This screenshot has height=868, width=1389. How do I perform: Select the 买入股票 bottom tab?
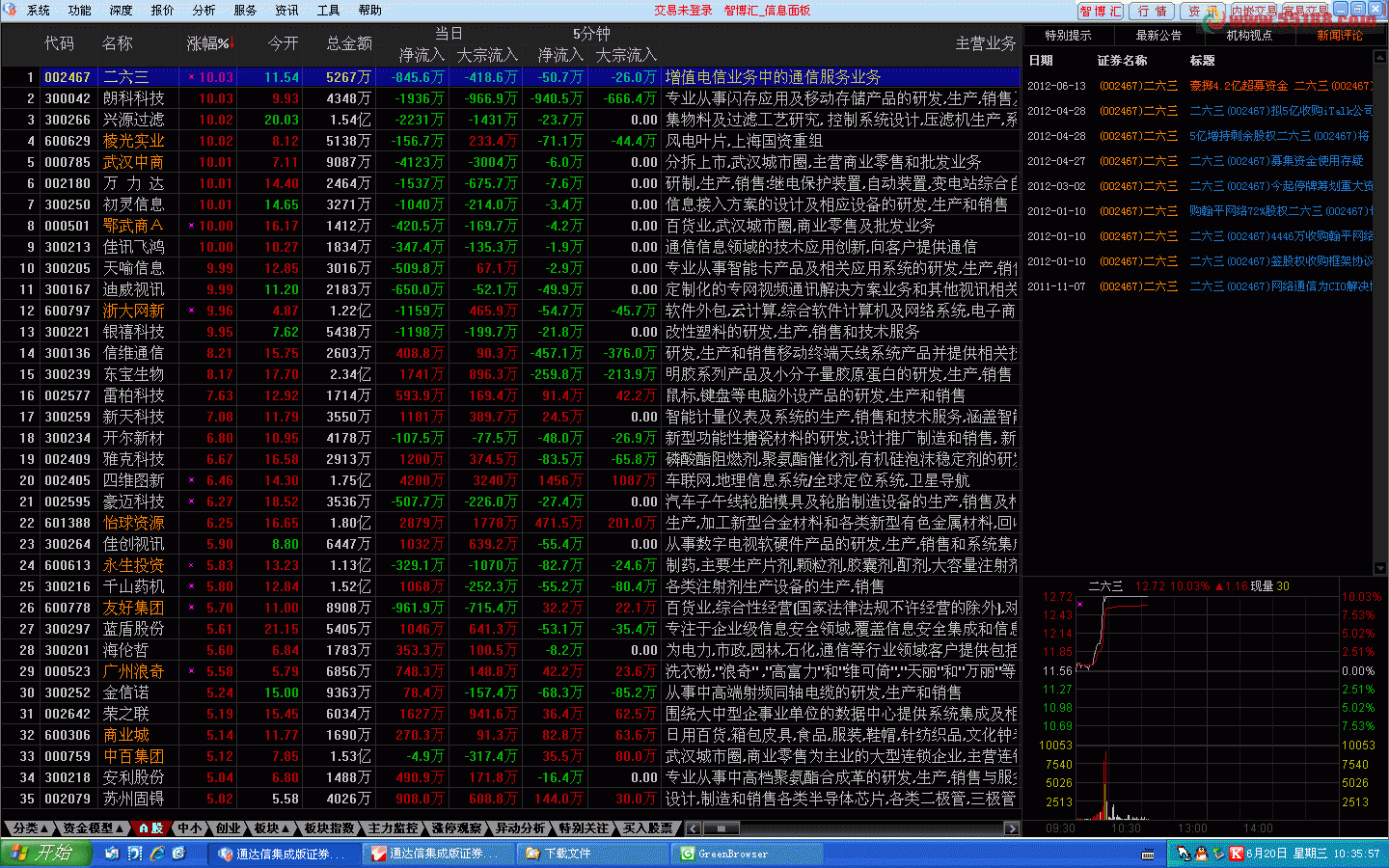click(x=648, y=828)
